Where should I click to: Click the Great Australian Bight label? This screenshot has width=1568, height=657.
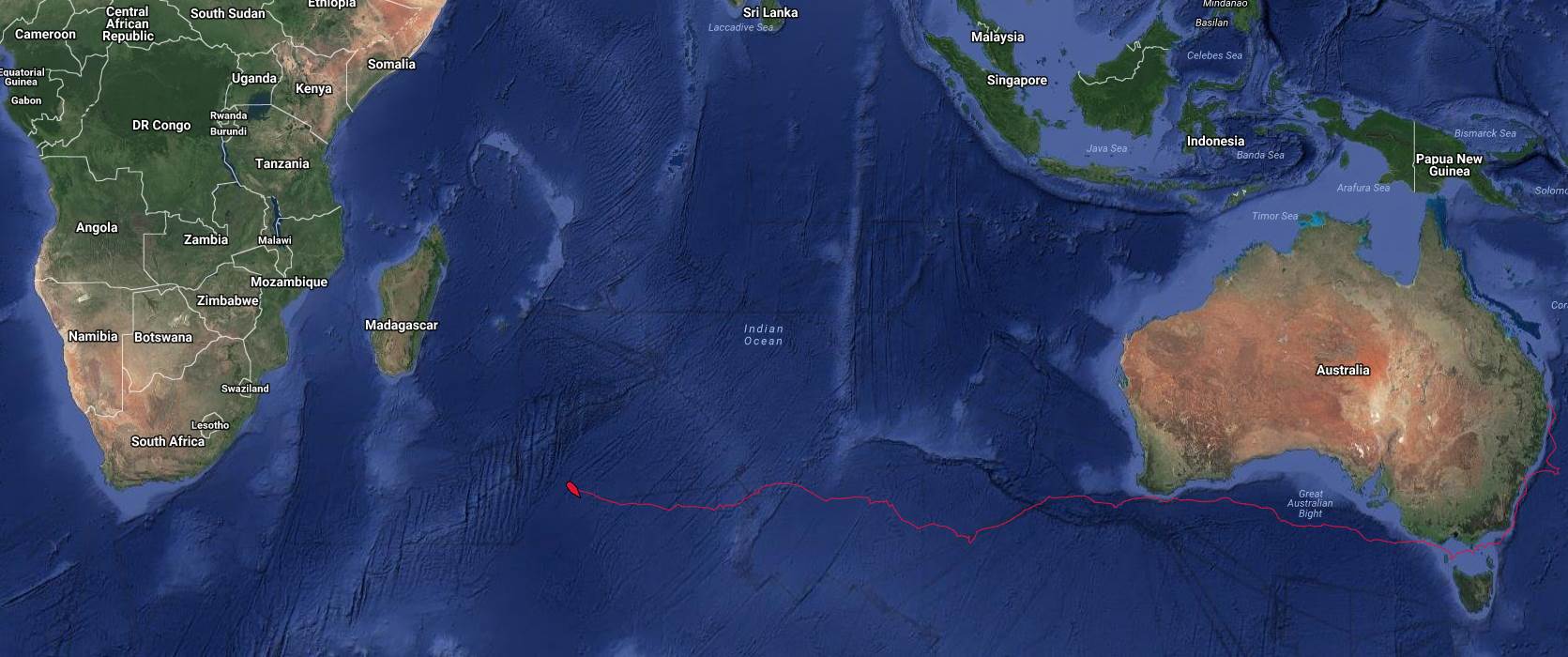coord(1311,504)
